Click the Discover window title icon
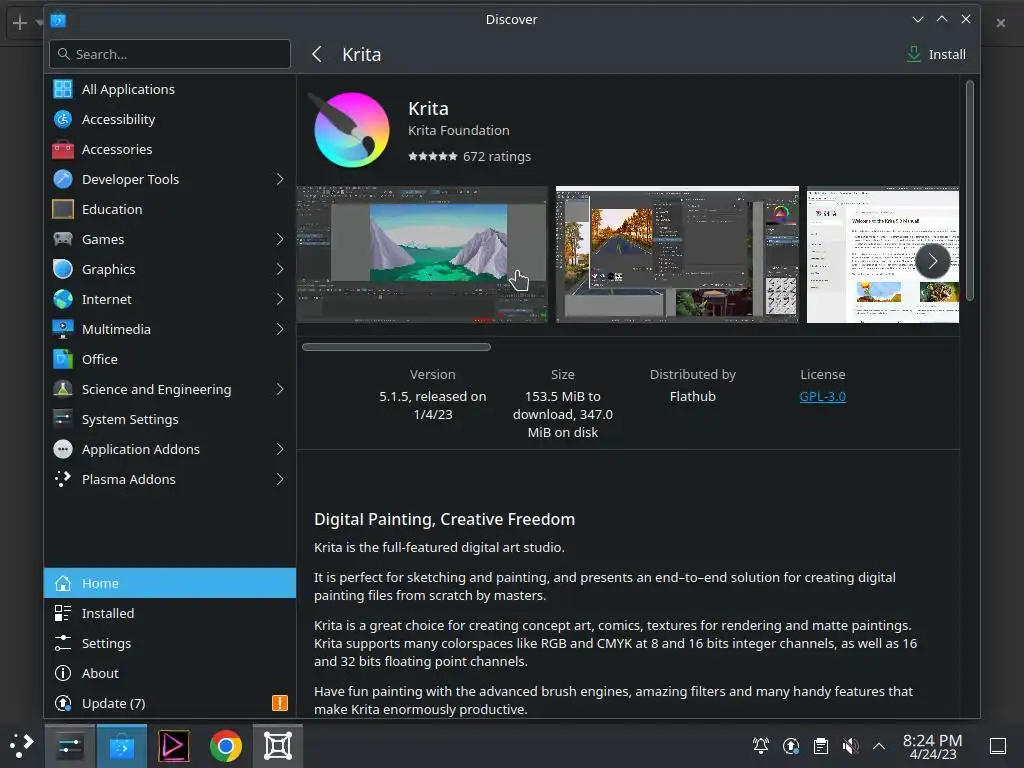 click(58, 20)
